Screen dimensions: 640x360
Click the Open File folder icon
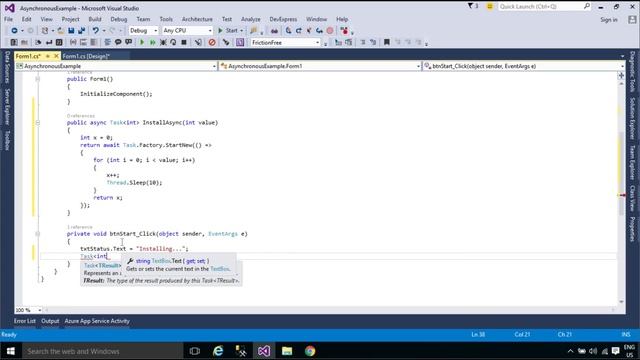coord(61,31)
